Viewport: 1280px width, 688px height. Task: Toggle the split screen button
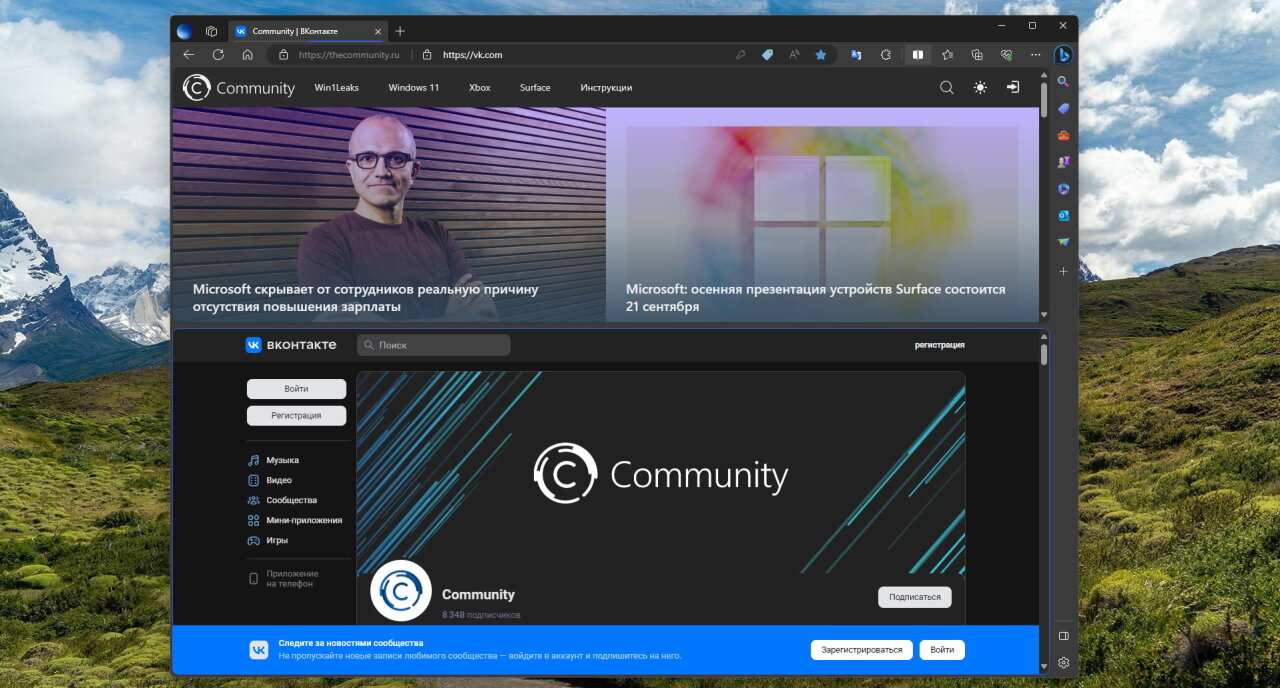[917, 55]
